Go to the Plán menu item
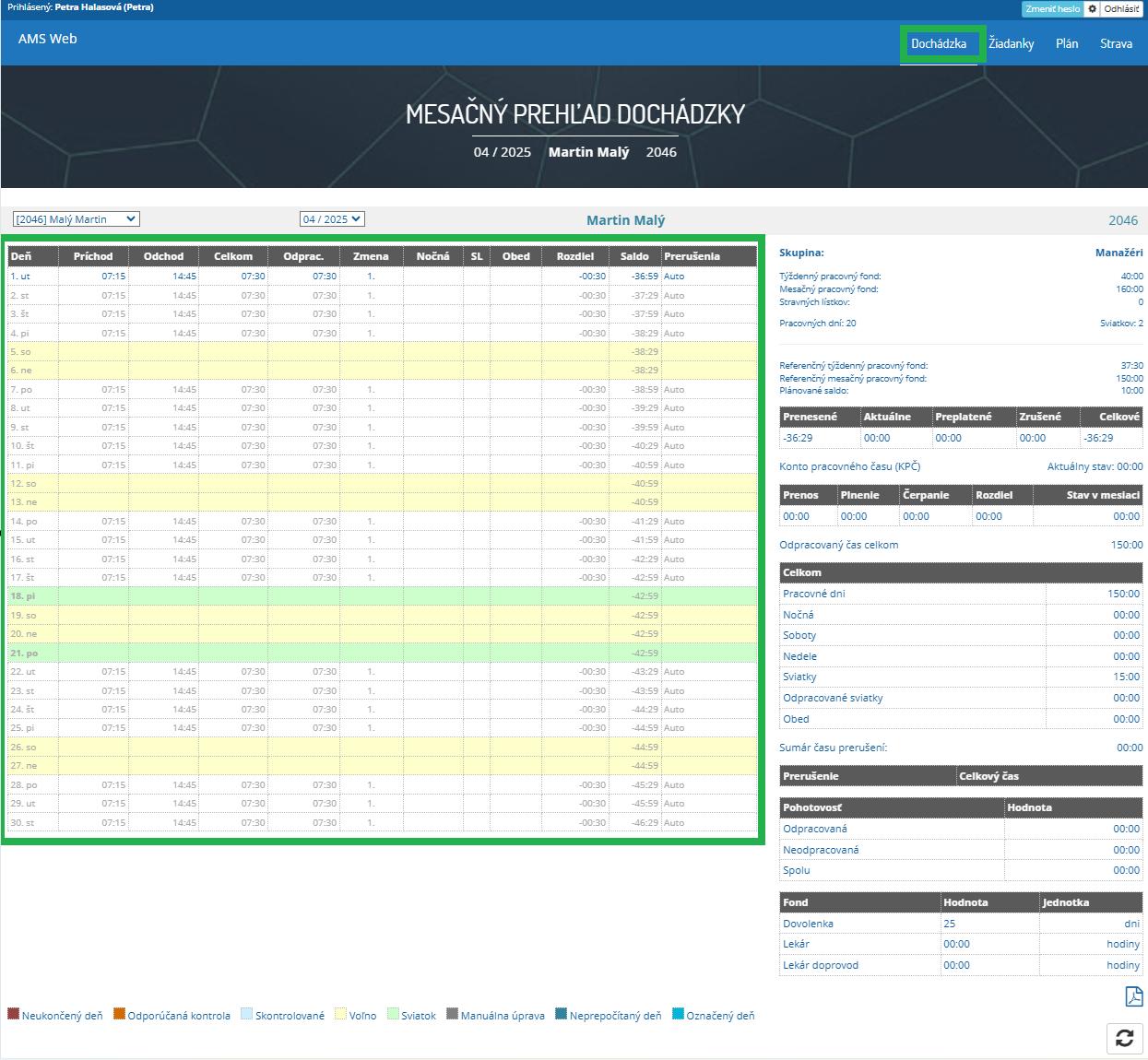The height and width of the screenshot is (1060, 1148). (x=1067, y=43)
